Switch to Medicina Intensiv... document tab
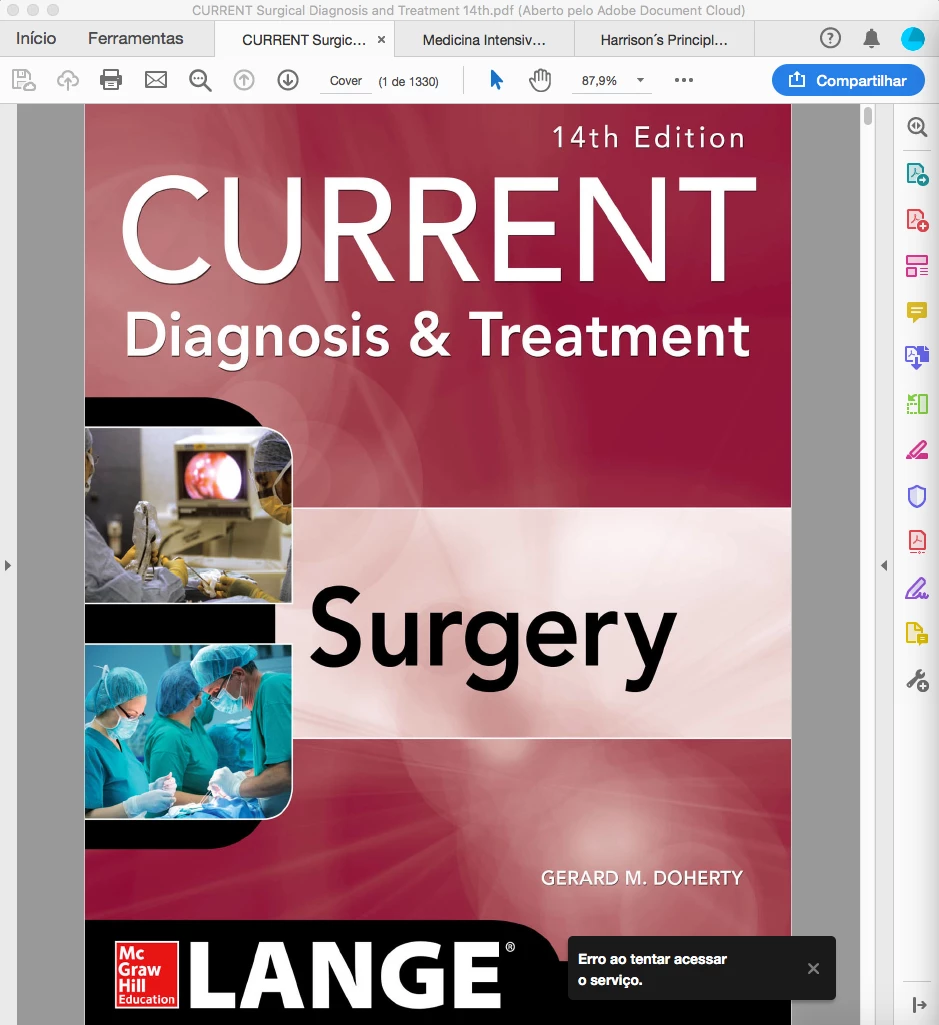The width and height of the screenshot is (939, 1025). [x=484, y=40]
